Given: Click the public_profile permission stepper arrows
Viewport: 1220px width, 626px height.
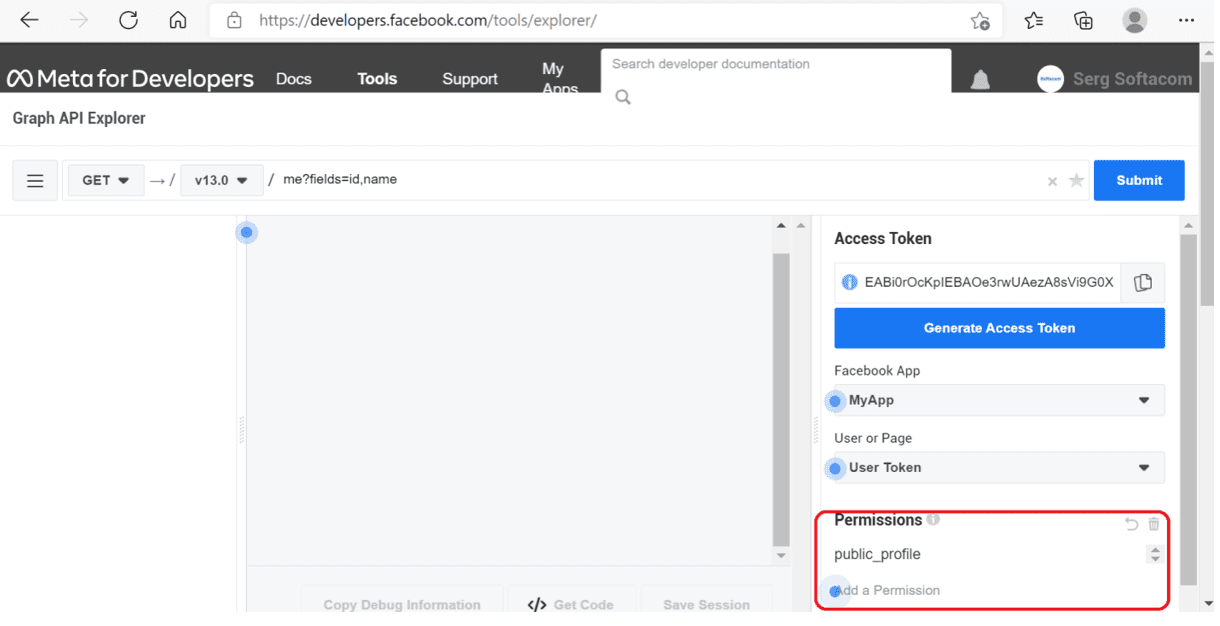Looking at the screenshot, I should [1155, 554].
